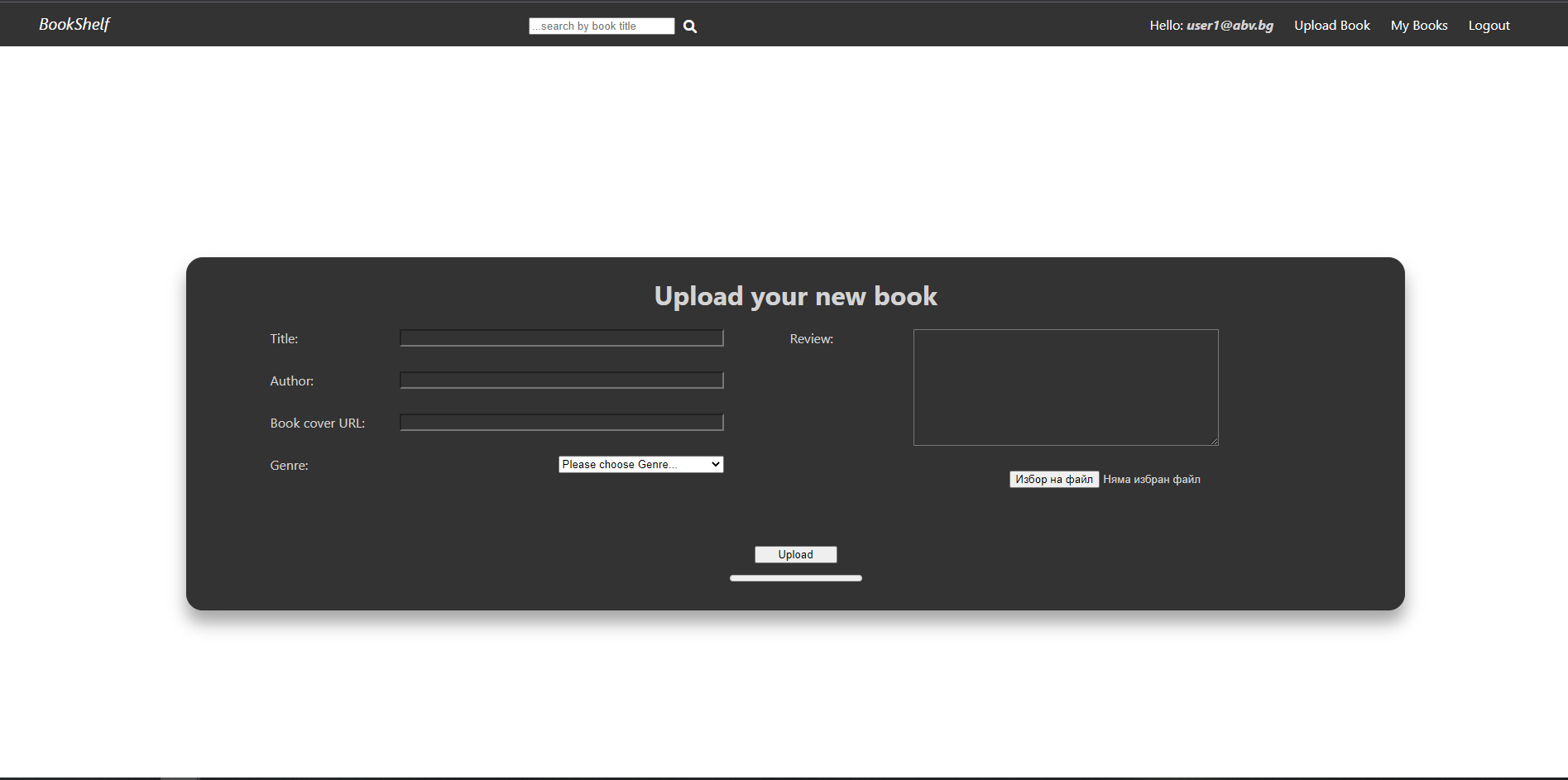Click the search by book title field
This screenshot has width=1568, height=780.
[602, 26]
